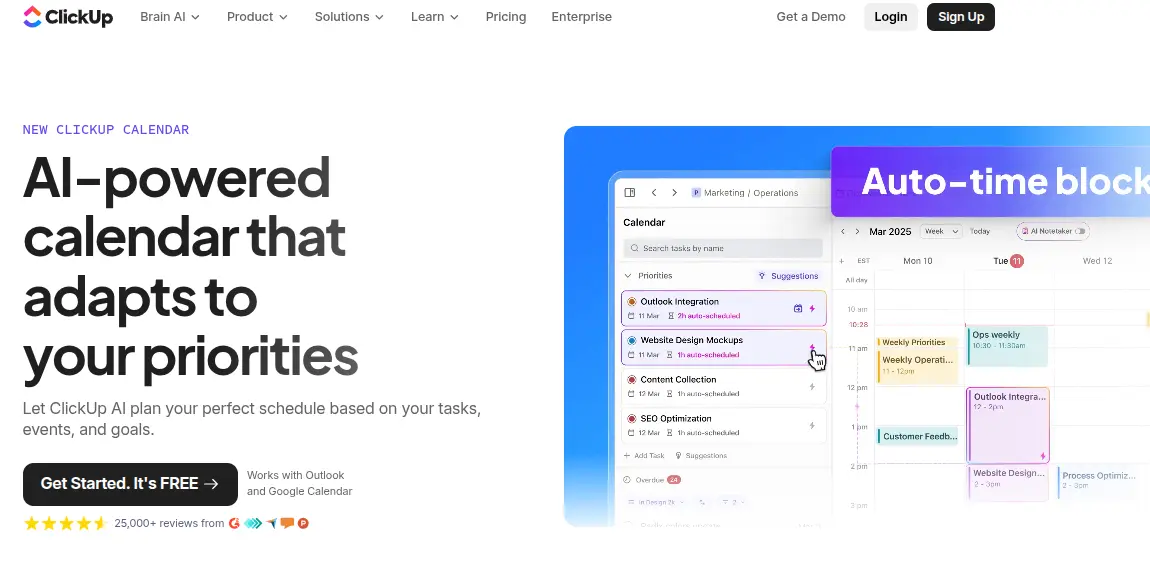Click the Sign Up button
Image resolution: width=1150 pixels, height=565 pixels.
[961, 17]
